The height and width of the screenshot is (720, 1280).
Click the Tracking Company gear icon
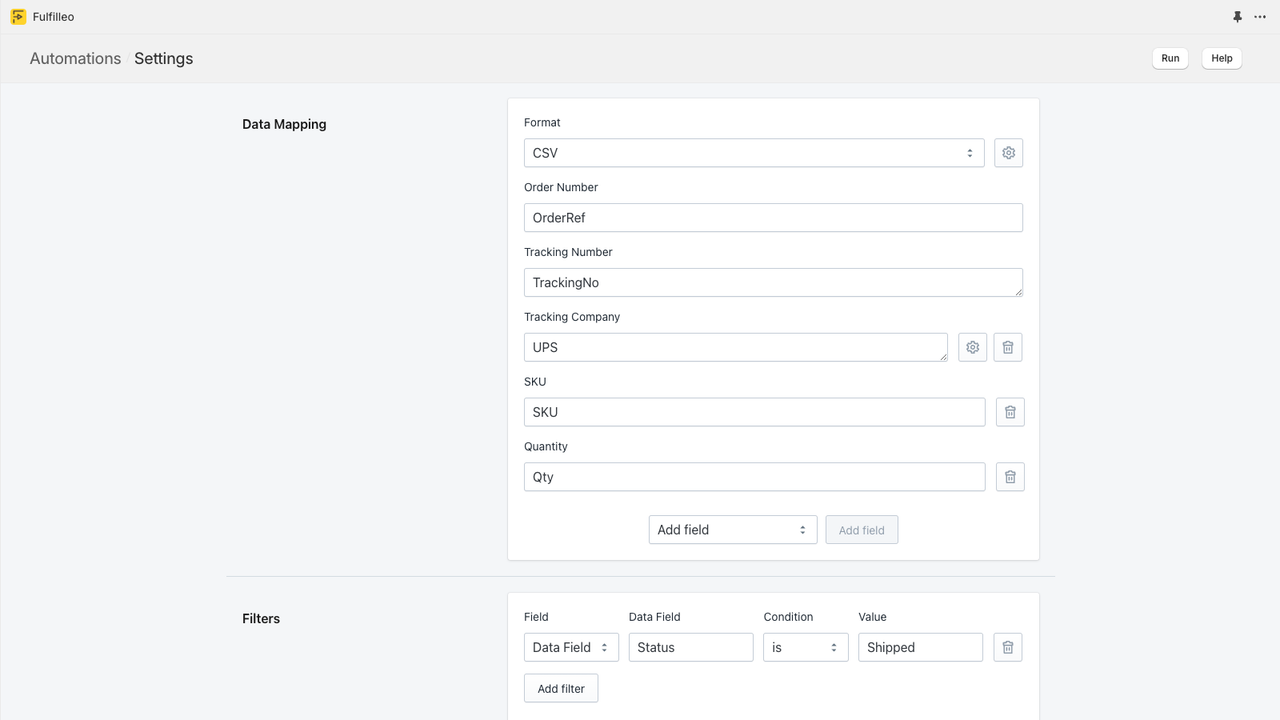coord(972,347)
